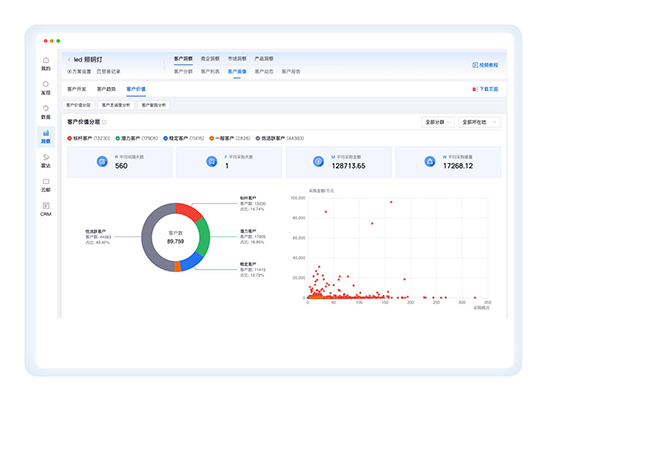Switch to 市场洞察 top tab

pyautogui.click(x=237, y=59)
